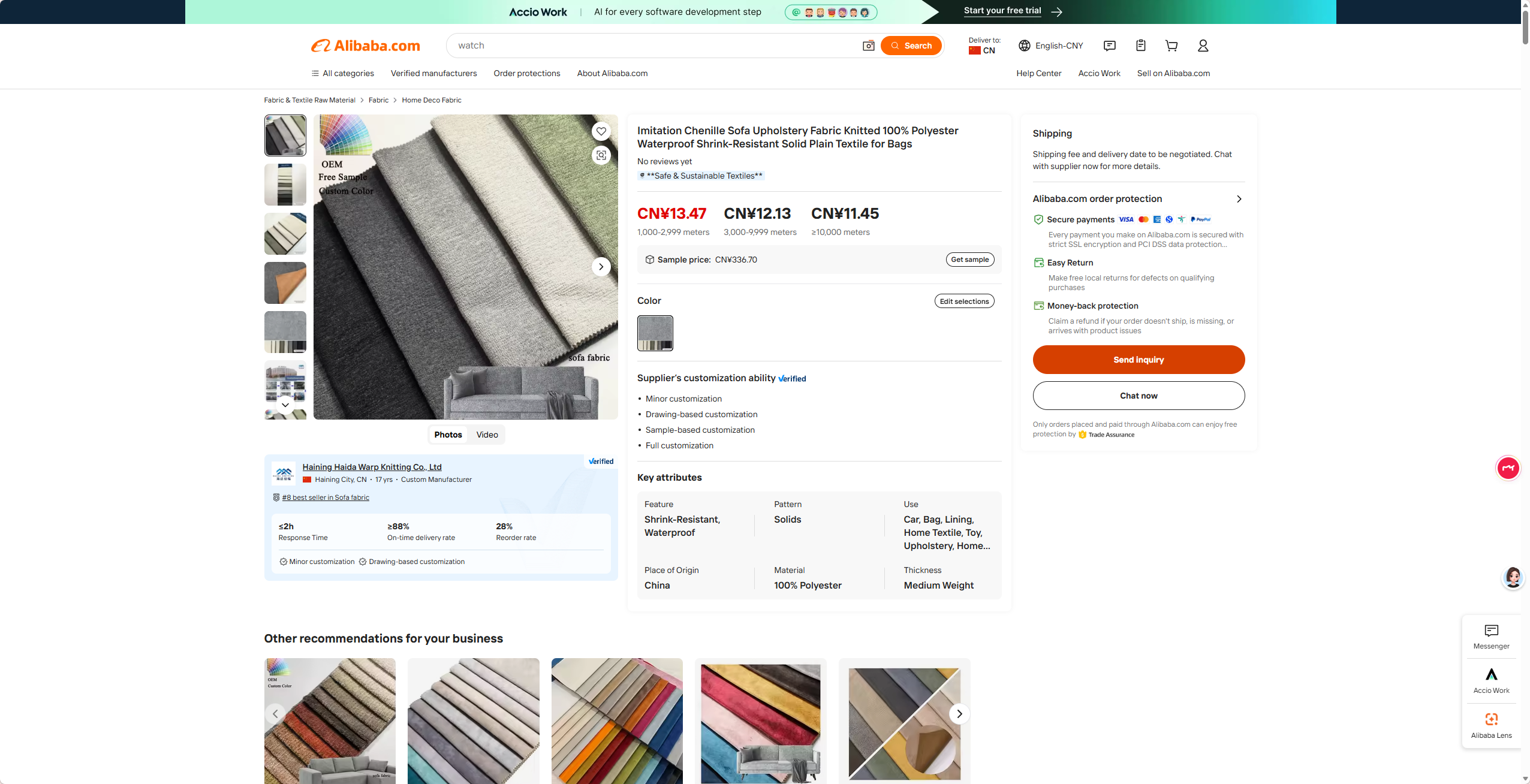The width and height of the screenshot is (1530, 784).
Task: Select the fifth grey texture thumbnail
Action: point(285,332)
